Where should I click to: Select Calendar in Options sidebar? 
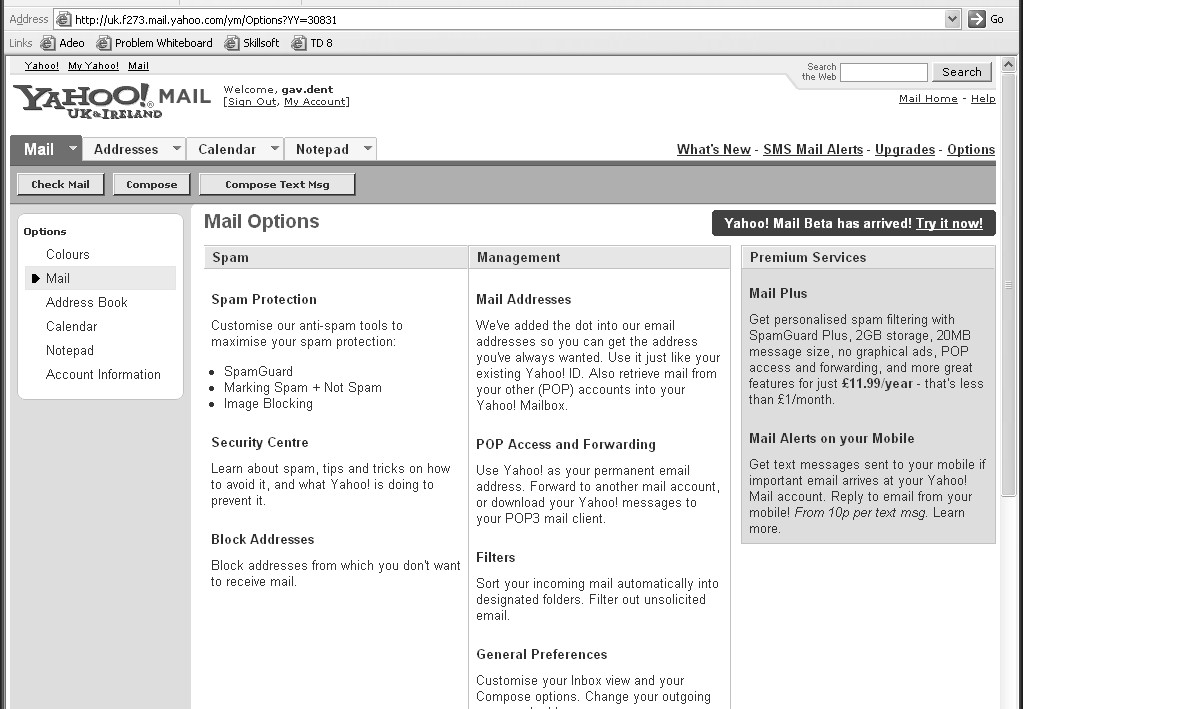[72, 327]
